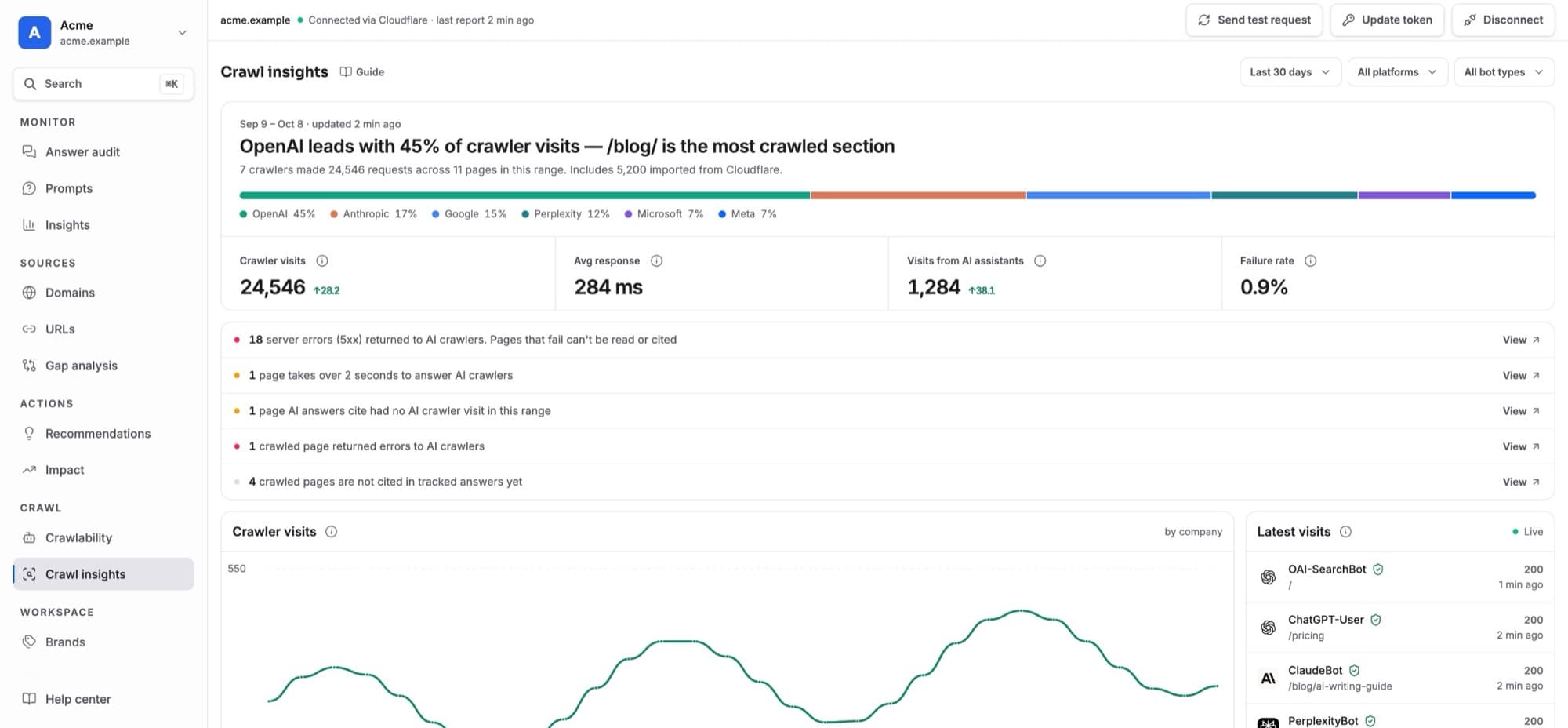Click verified shield badge next to ChatGPT-User

tap(1376, 620)
